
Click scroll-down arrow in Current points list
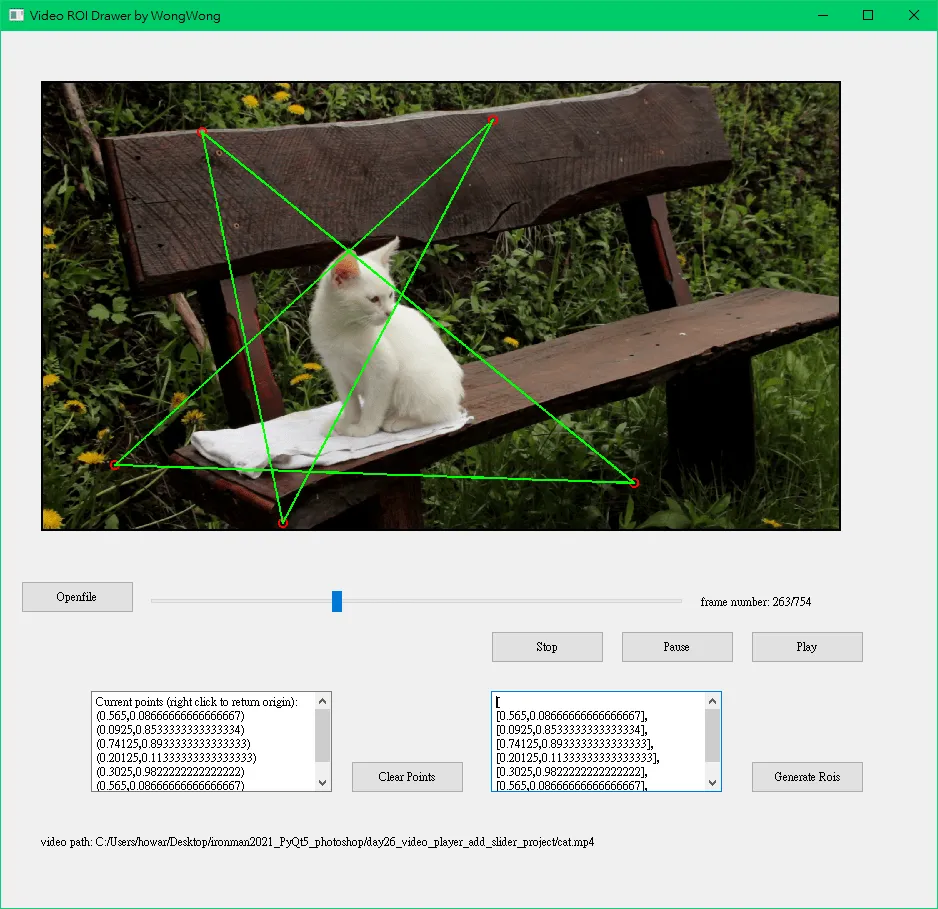[322, 782]
